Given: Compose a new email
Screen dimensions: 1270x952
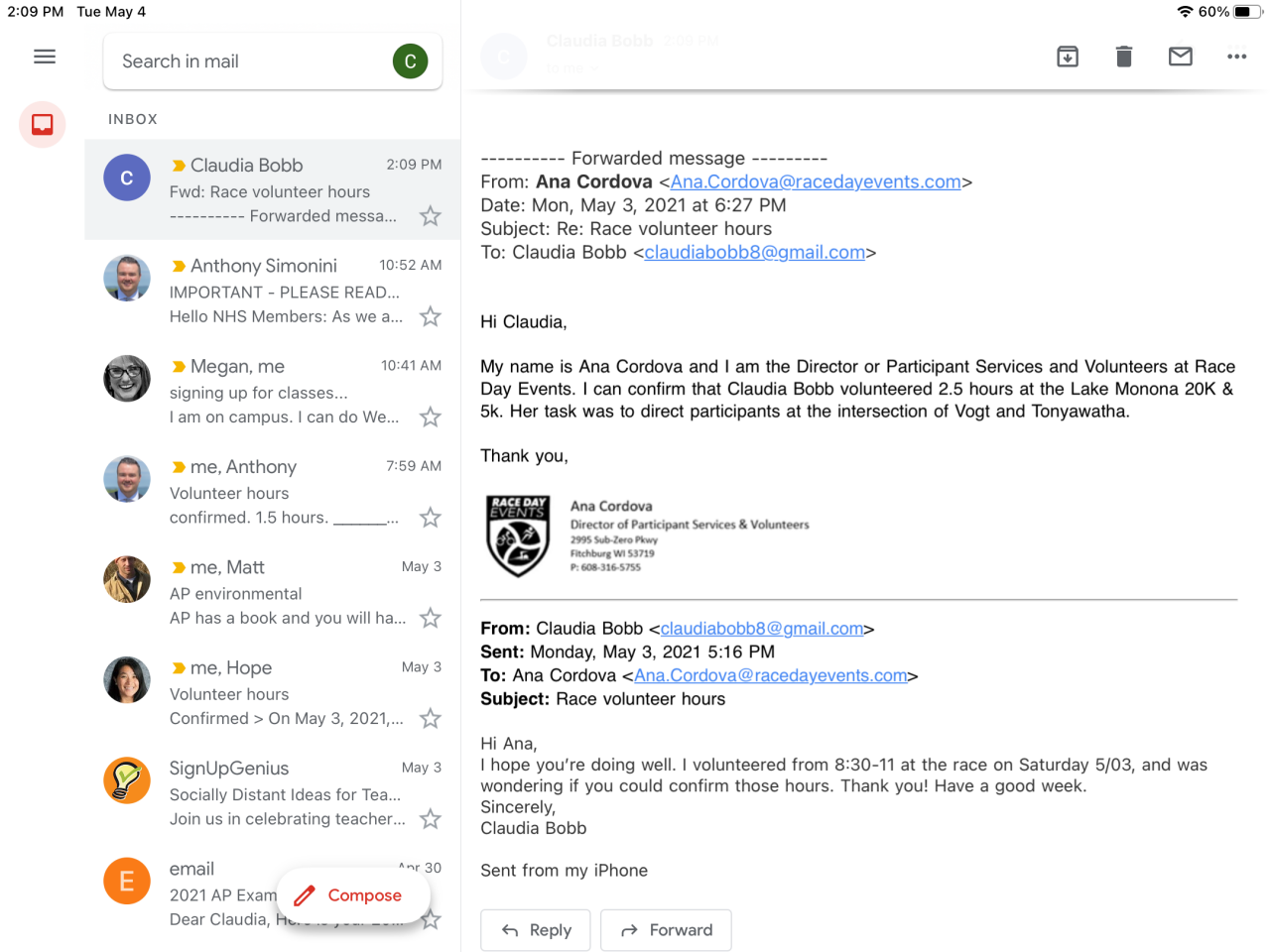Looking at the screenshot, I should coord(352,895).
